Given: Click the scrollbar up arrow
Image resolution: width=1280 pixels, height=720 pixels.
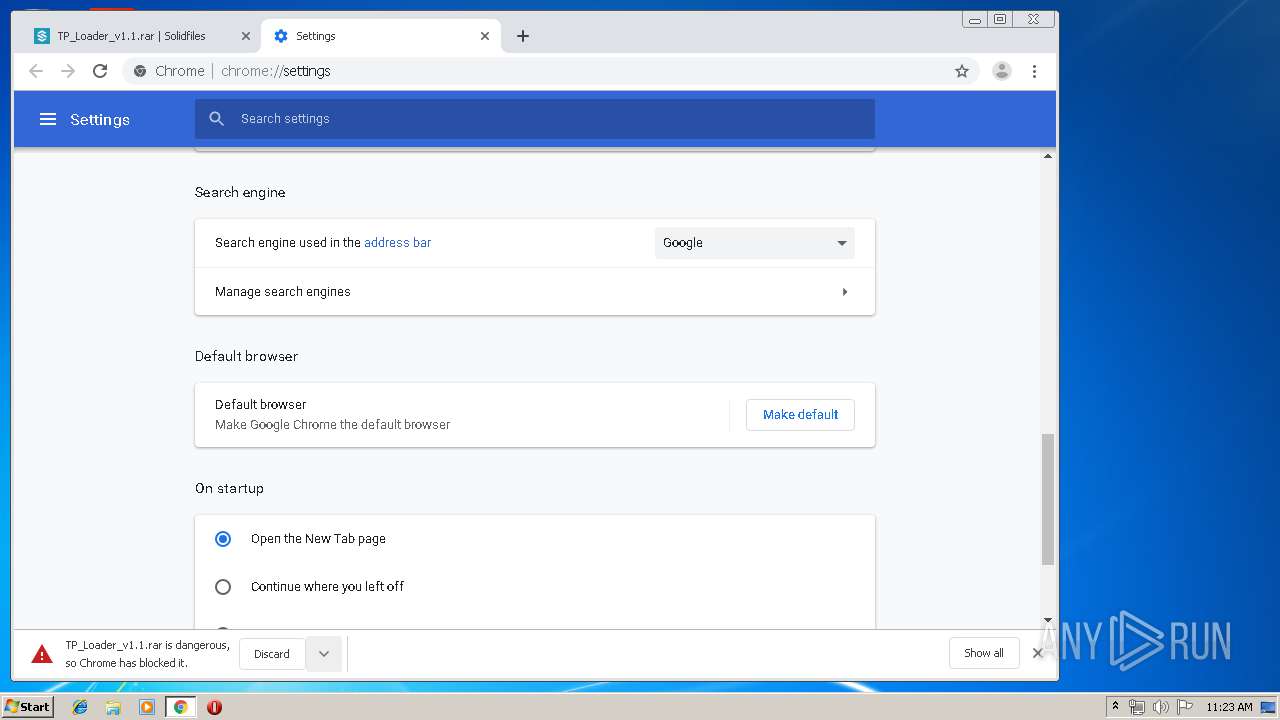Looking at the screenshot, I should [x=1048, y=156].
